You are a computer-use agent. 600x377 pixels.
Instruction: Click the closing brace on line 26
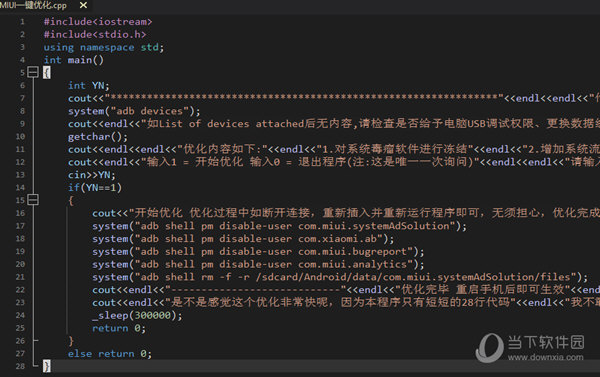point(71,341)
